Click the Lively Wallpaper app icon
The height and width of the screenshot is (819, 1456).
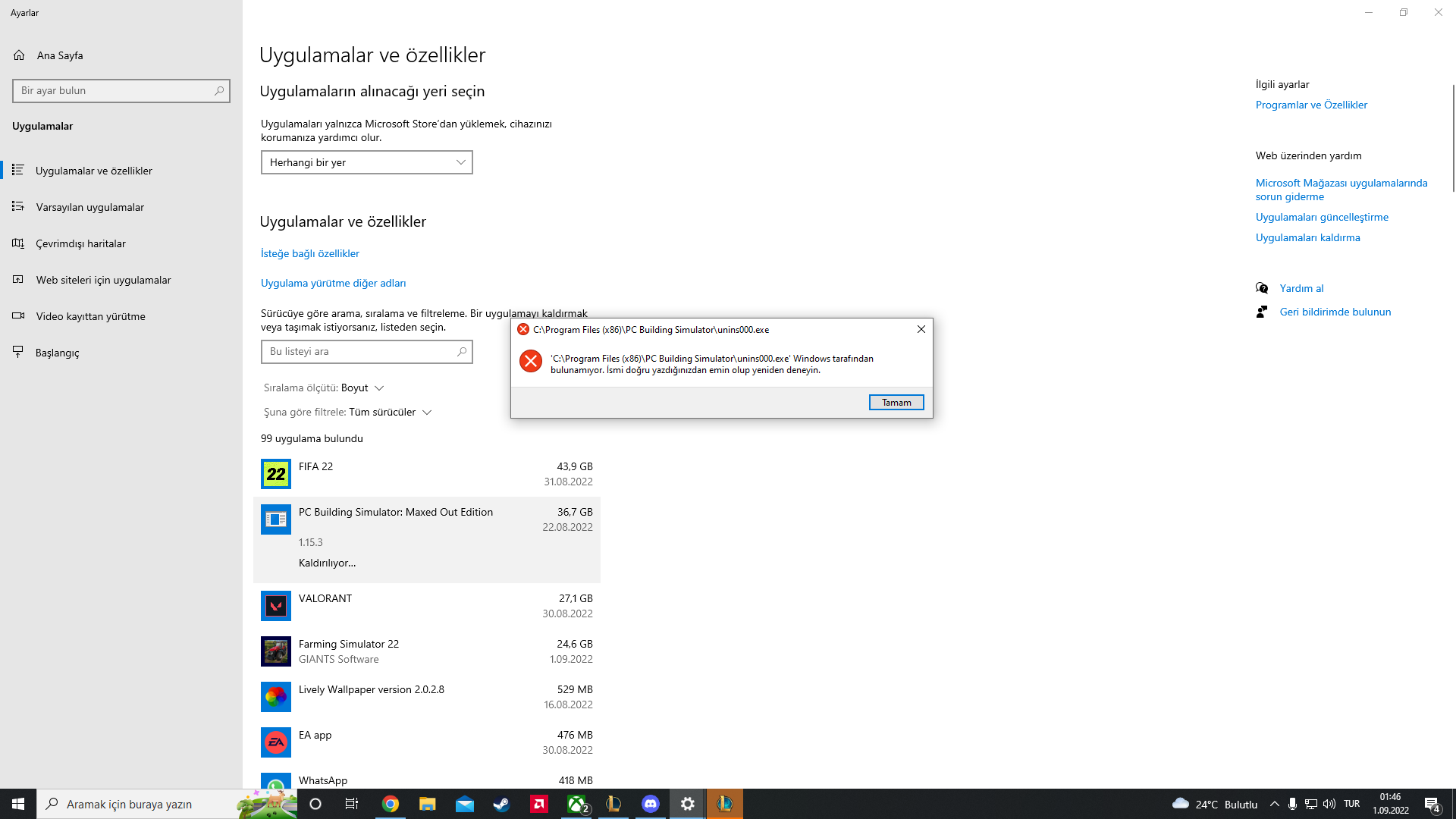point(275,697)
